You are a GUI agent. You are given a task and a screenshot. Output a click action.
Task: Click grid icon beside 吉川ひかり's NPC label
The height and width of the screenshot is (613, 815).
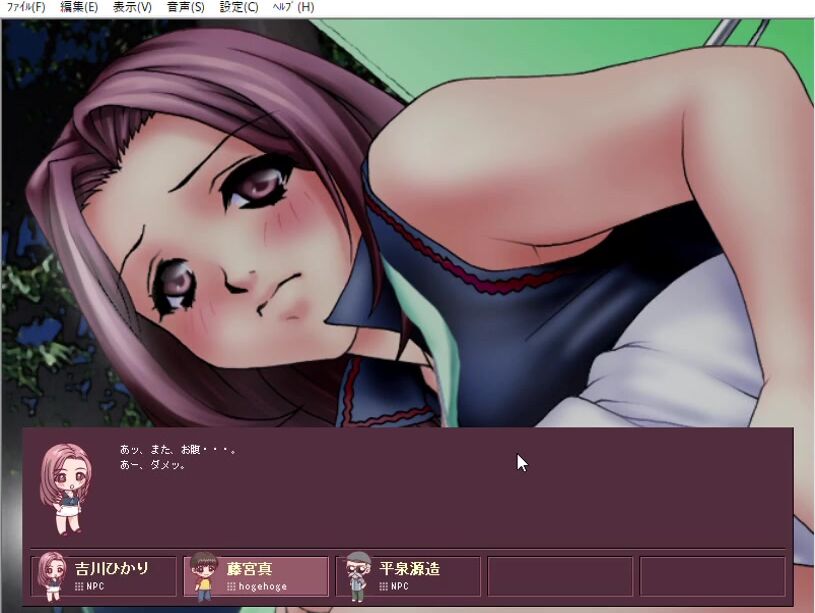coord(79,587)
